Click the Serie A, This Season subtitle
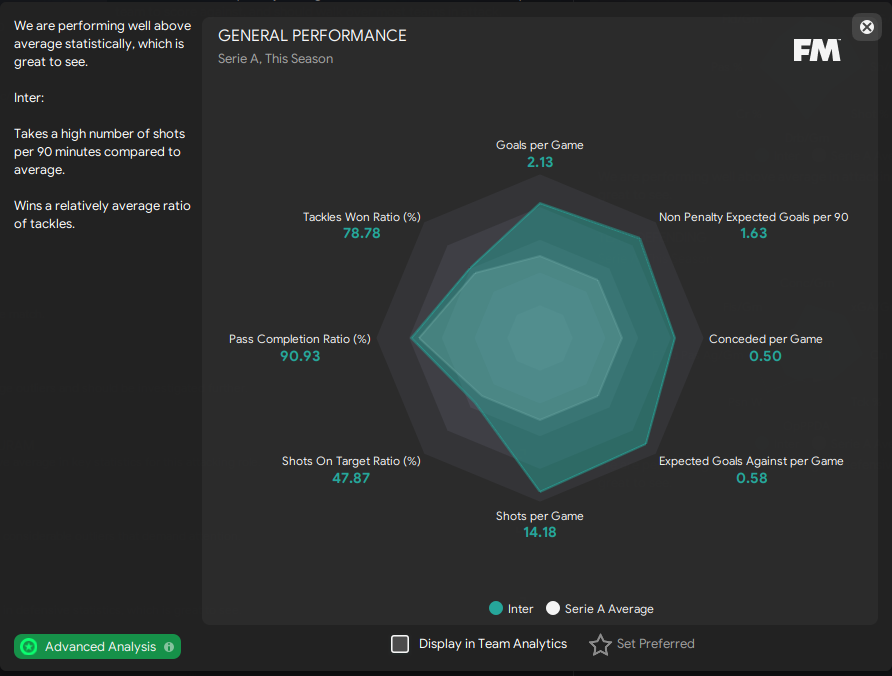This screenshot has height=676, width=892. (275, 59)
